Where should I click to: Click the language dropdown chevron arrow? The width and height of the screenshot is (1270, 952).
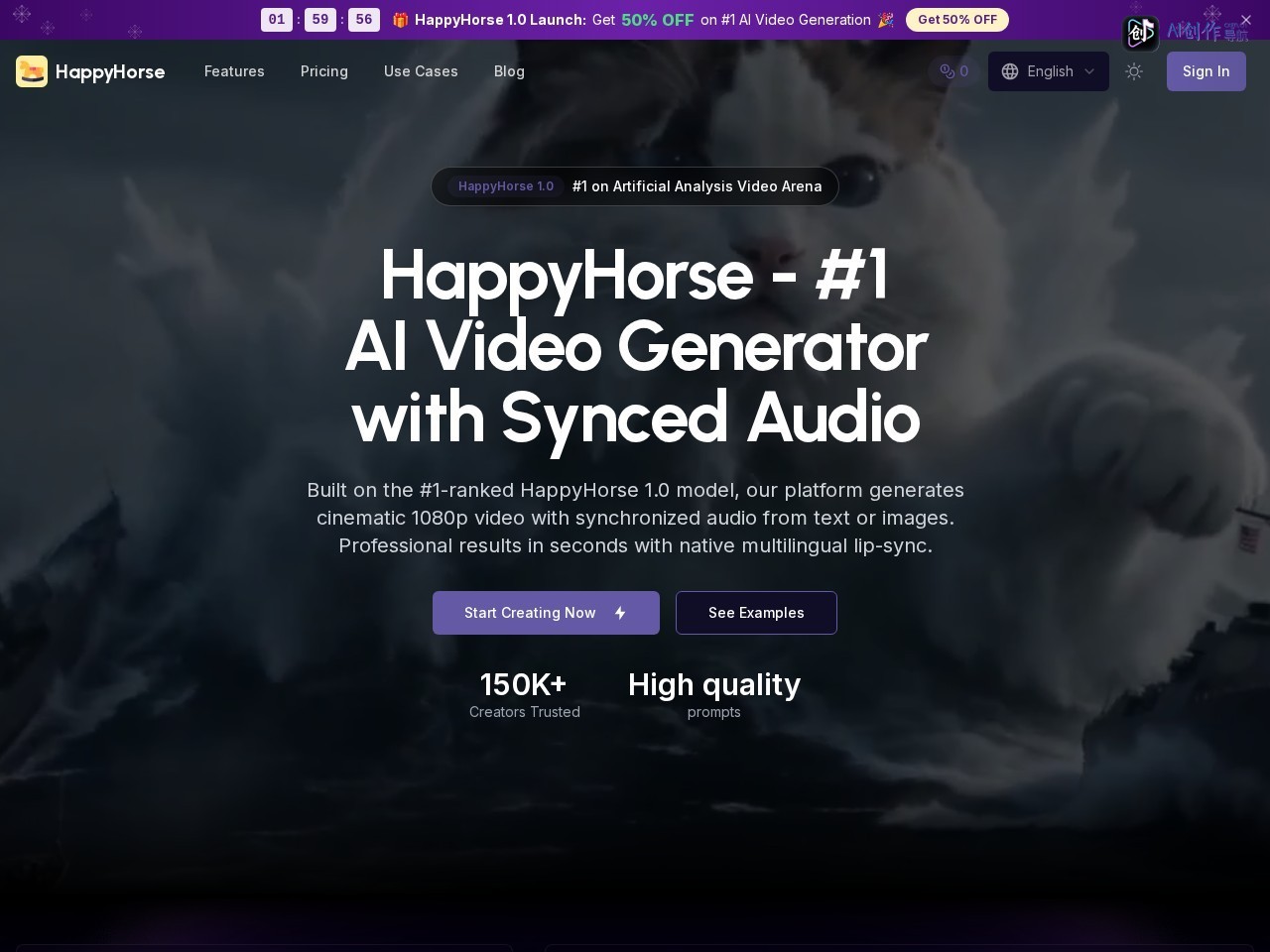click(x=1089, y=71)
